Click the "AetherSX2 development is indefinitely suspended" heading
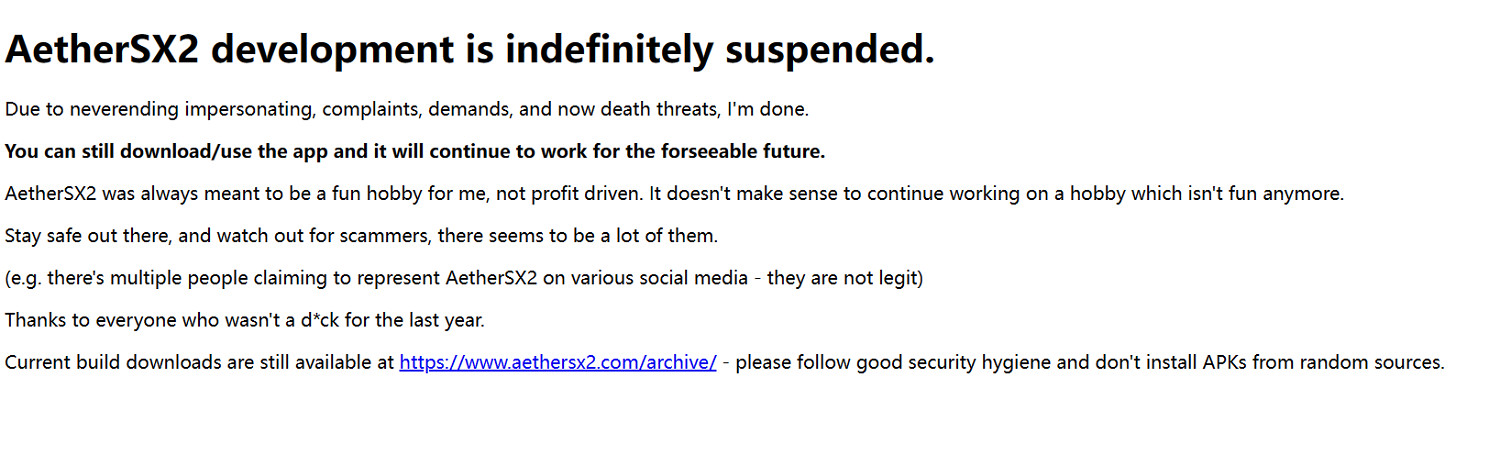1500x466 pixels. pyautogui.click(x=469, y=49)
